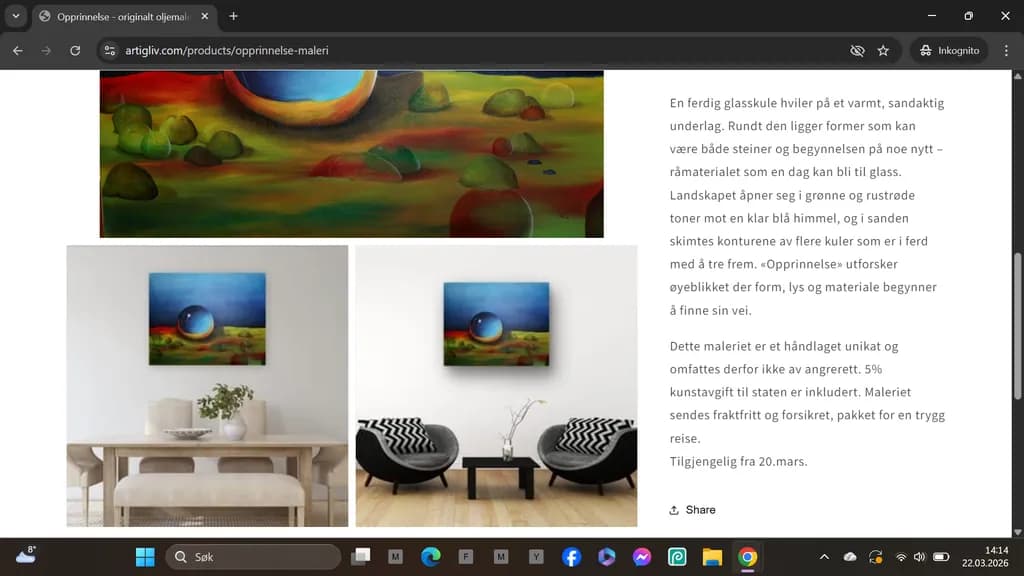Launch Microsoft Edge from taskbar
1024x576 pixels.
[x=430, y=557]
